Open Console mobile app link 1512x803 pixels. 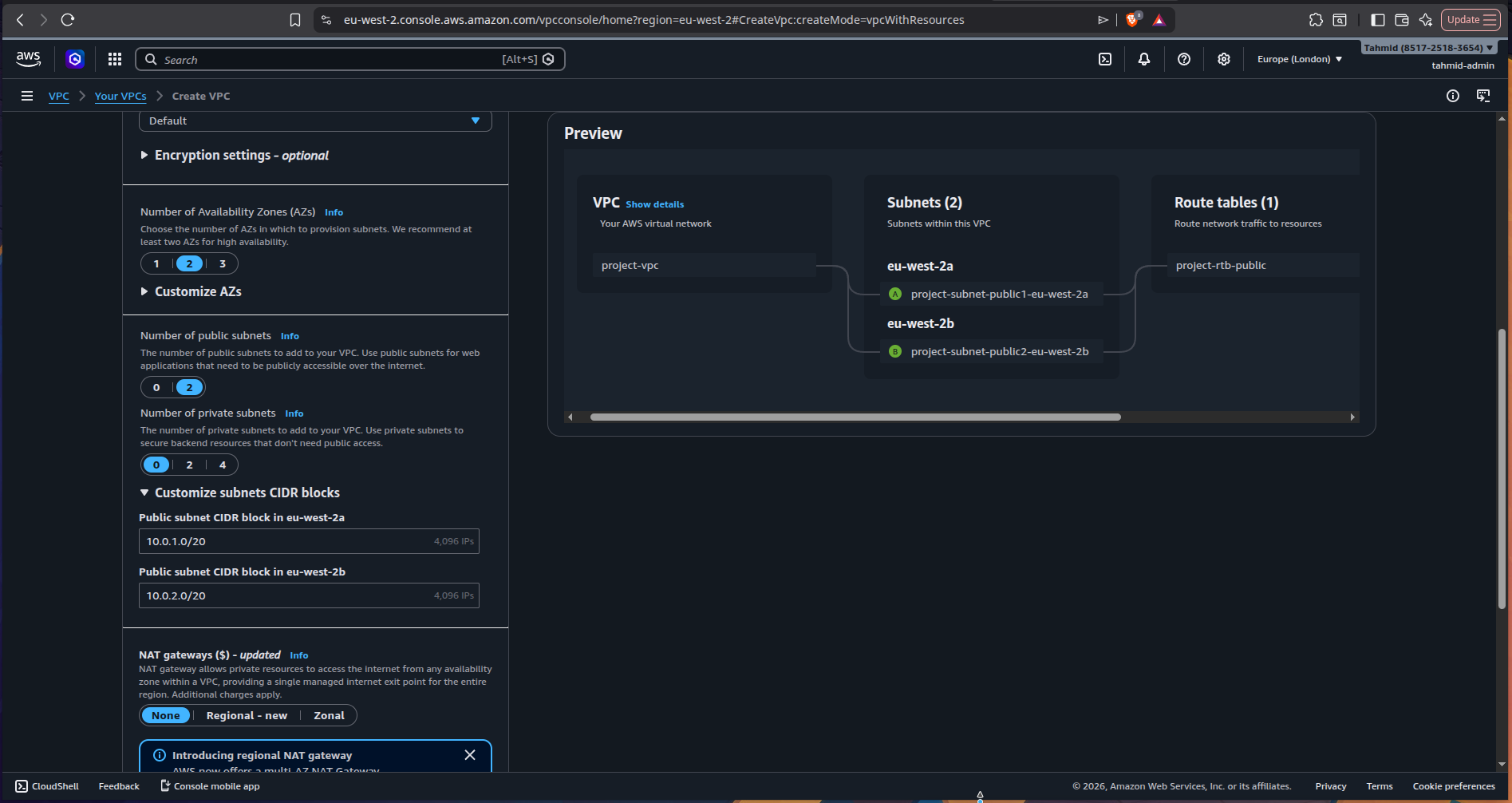click(x=210, y=786)
